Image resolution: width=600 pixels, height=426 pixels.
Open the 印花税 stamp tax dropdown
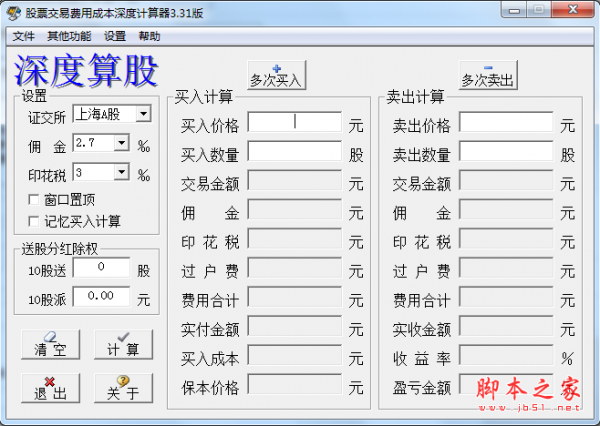click(122, 172)
